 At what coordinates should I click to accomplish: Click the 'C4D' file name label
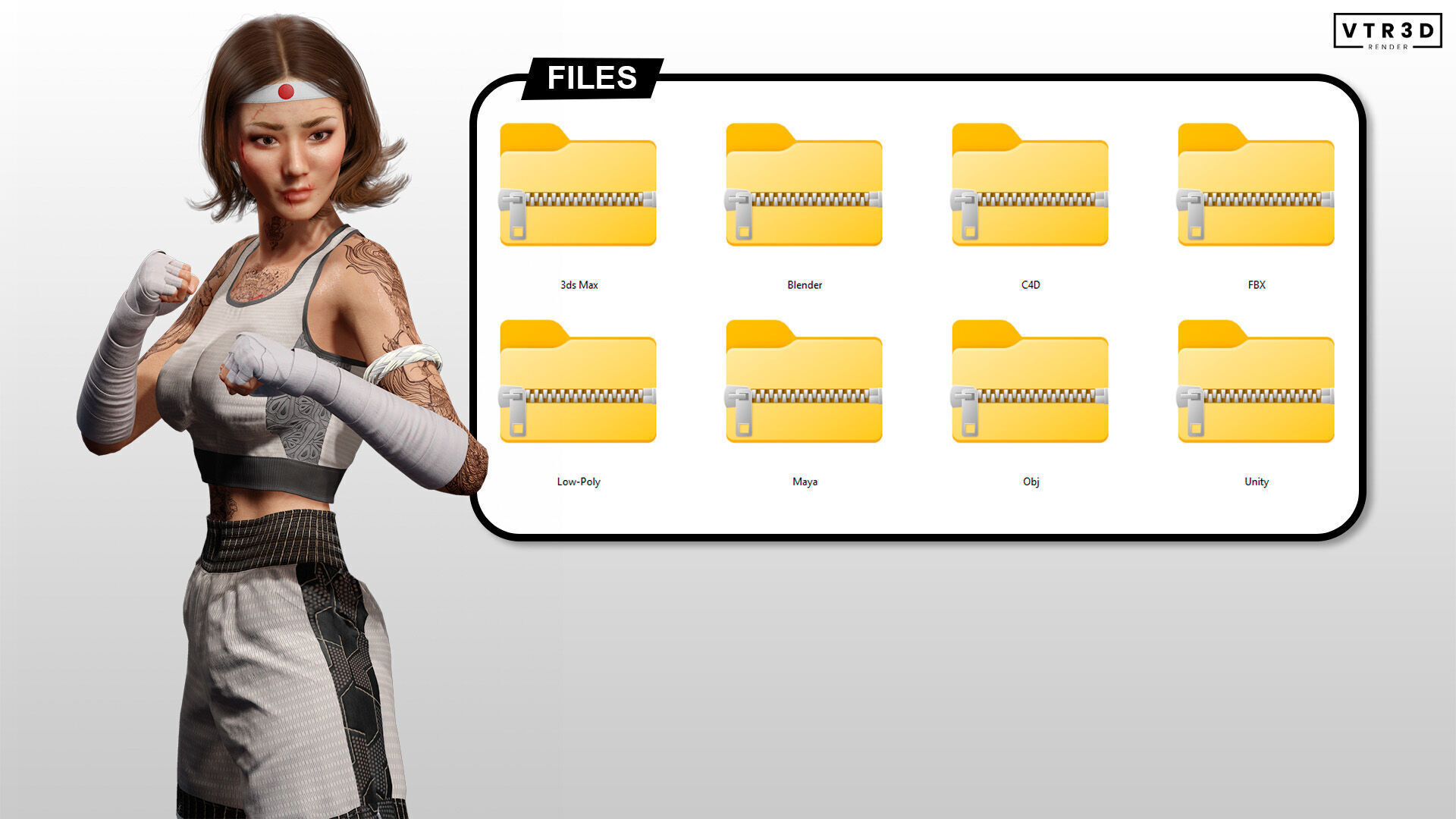coord(1031,285)
